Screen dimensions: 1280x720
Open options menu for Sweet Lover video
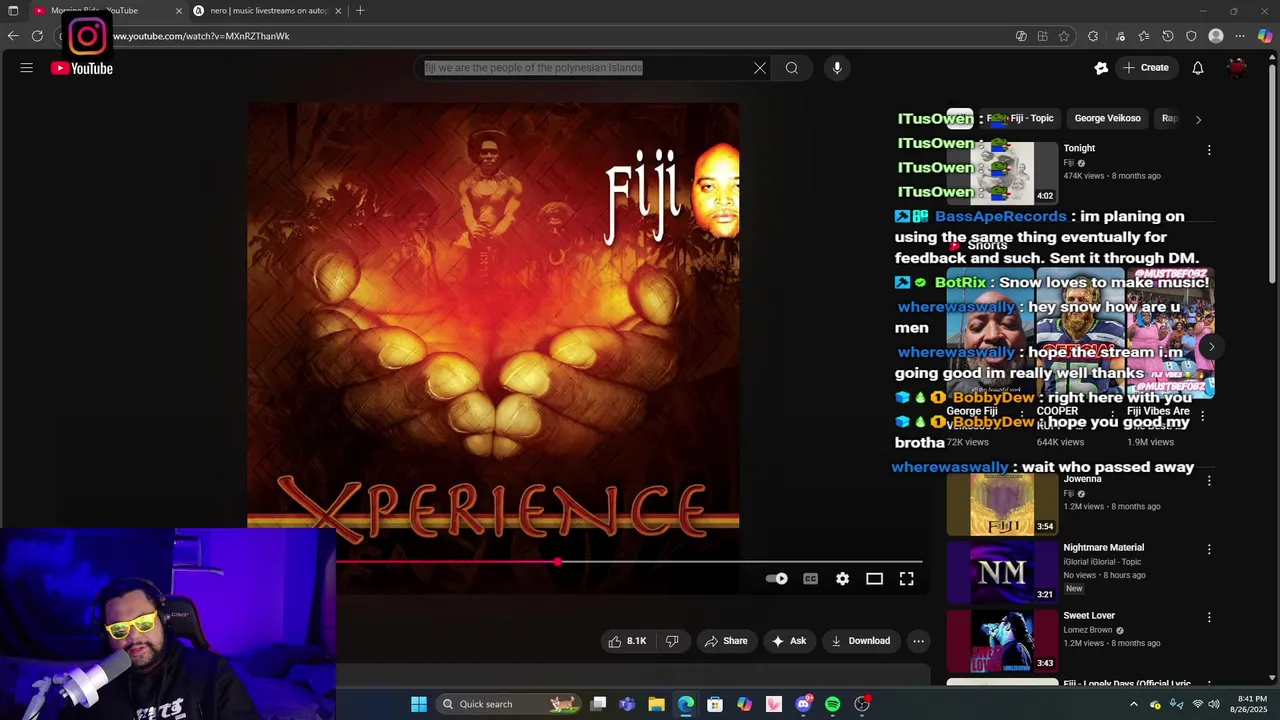pyautogui.click(x=1209, y=617)
